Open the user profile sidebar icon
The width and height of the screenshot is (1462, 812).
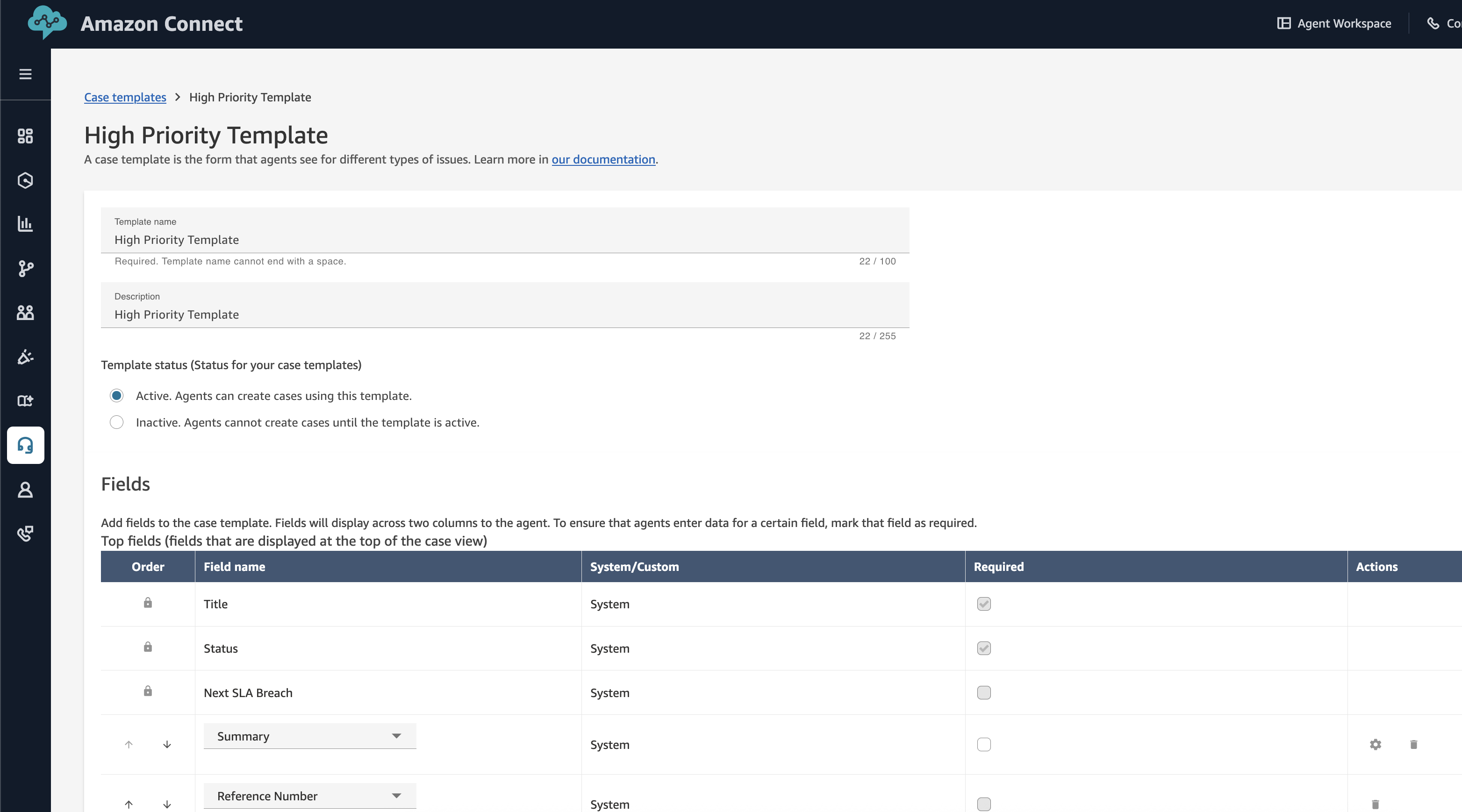(x=25, y=490)
